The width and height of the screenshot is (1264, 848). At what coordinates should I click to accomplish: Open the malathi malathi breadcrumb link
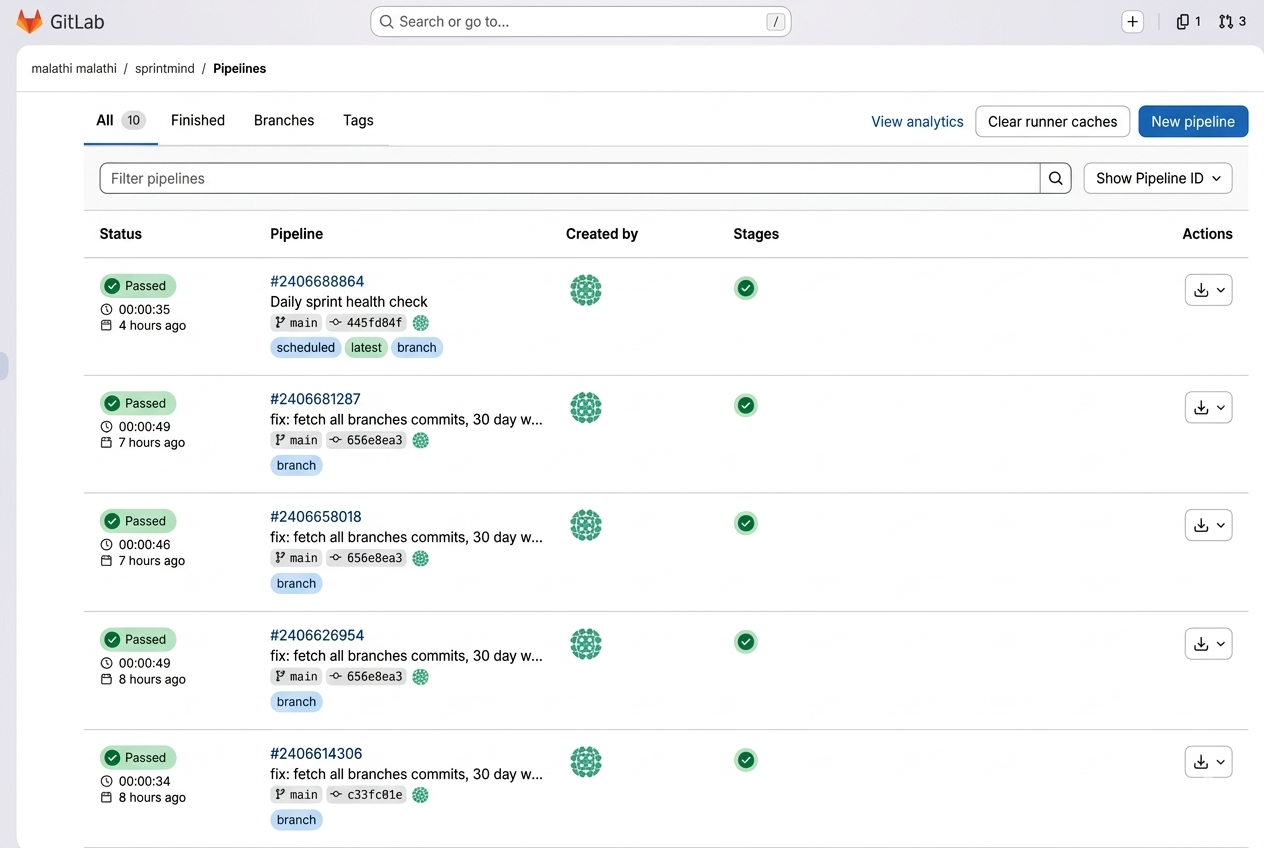coord(74,69)
